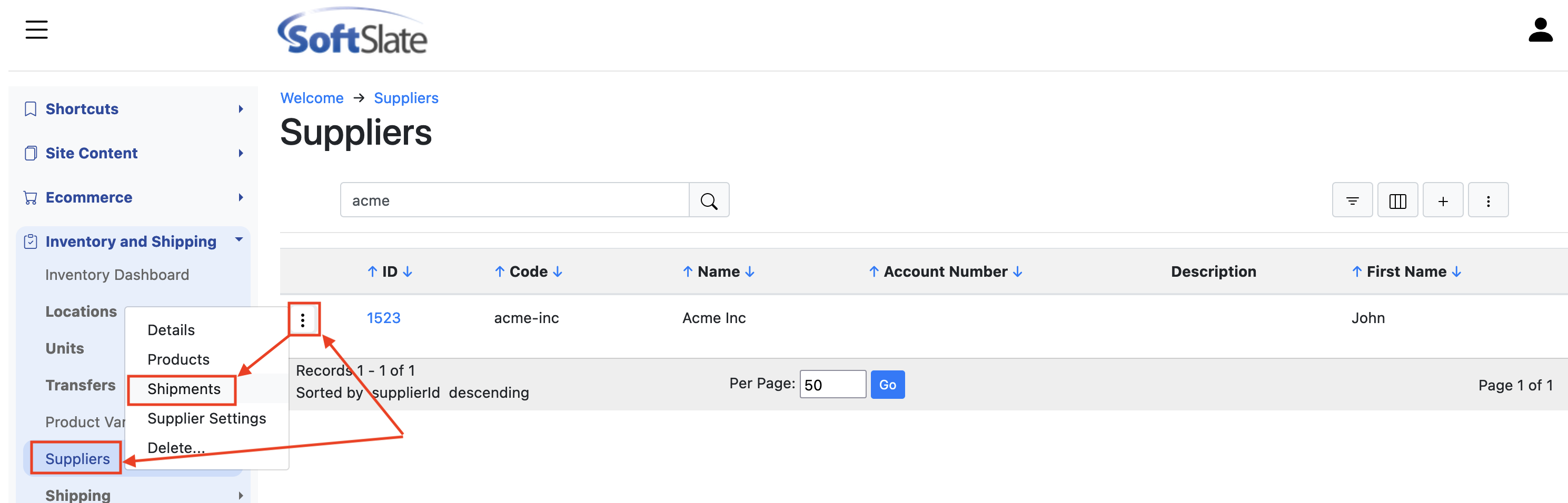This screenshot has height=503, width=1568.
Task: Open the filter options icon
Action: coord(1352,200)
